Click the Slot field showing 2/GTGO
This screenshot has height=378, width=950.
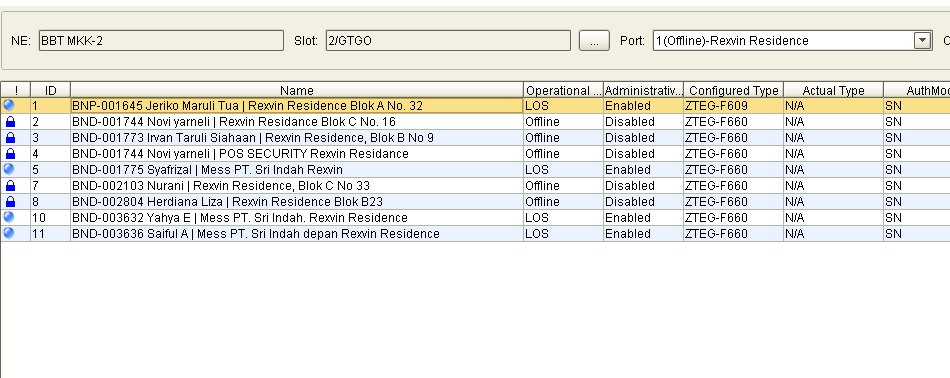448,41
